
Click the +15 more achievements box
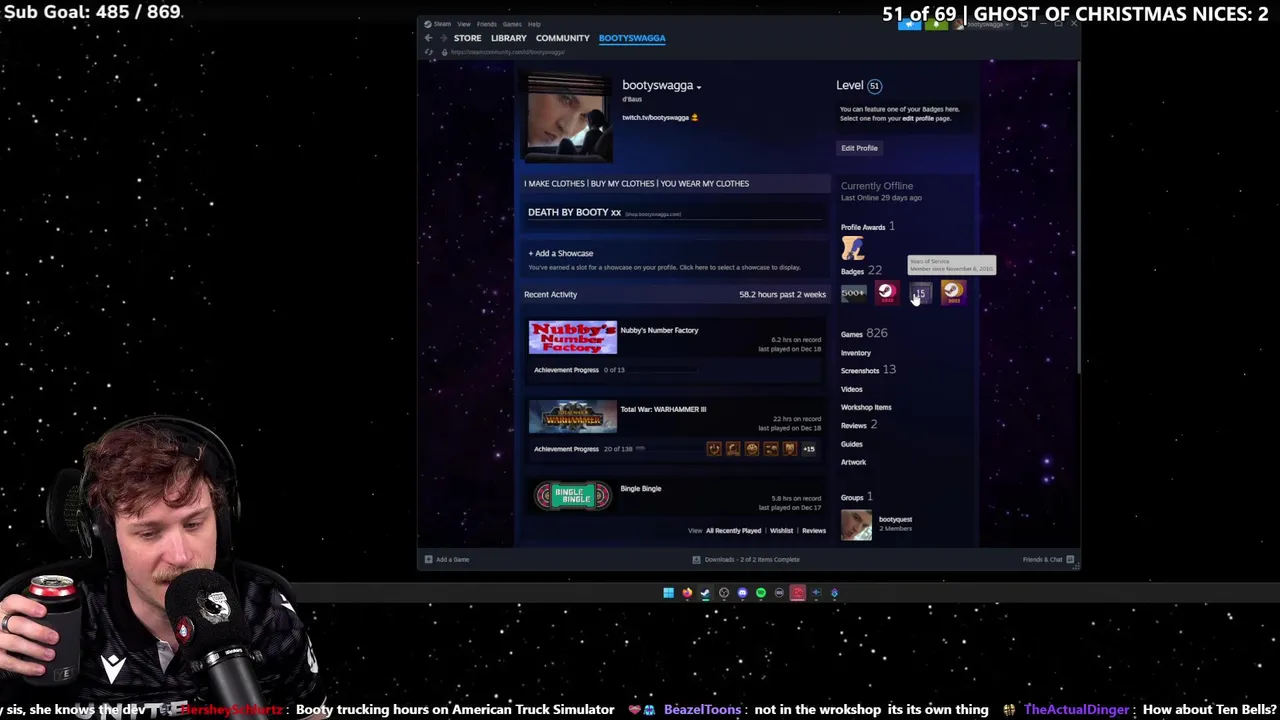coord(808,449)
